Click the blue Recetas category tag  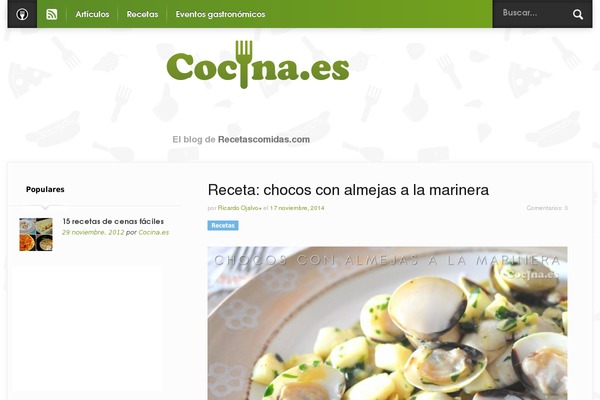[223, 225]
